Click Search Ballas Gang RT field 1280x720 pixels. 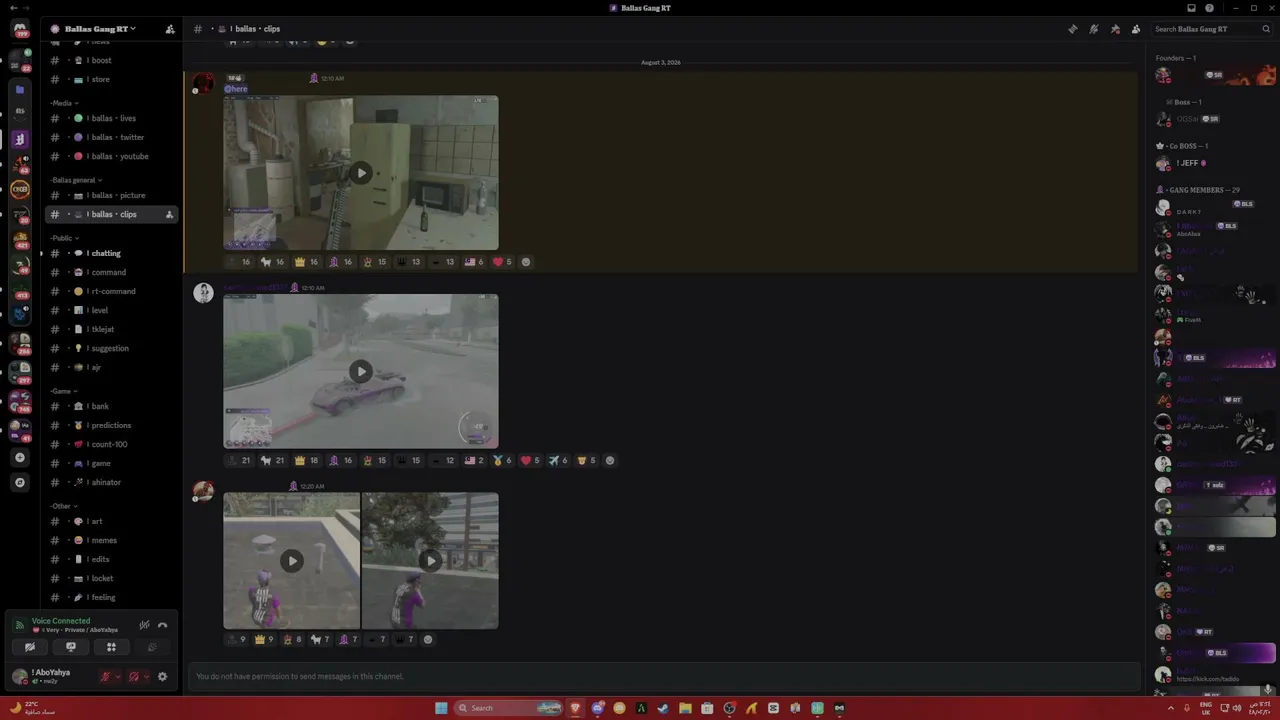1210,29
